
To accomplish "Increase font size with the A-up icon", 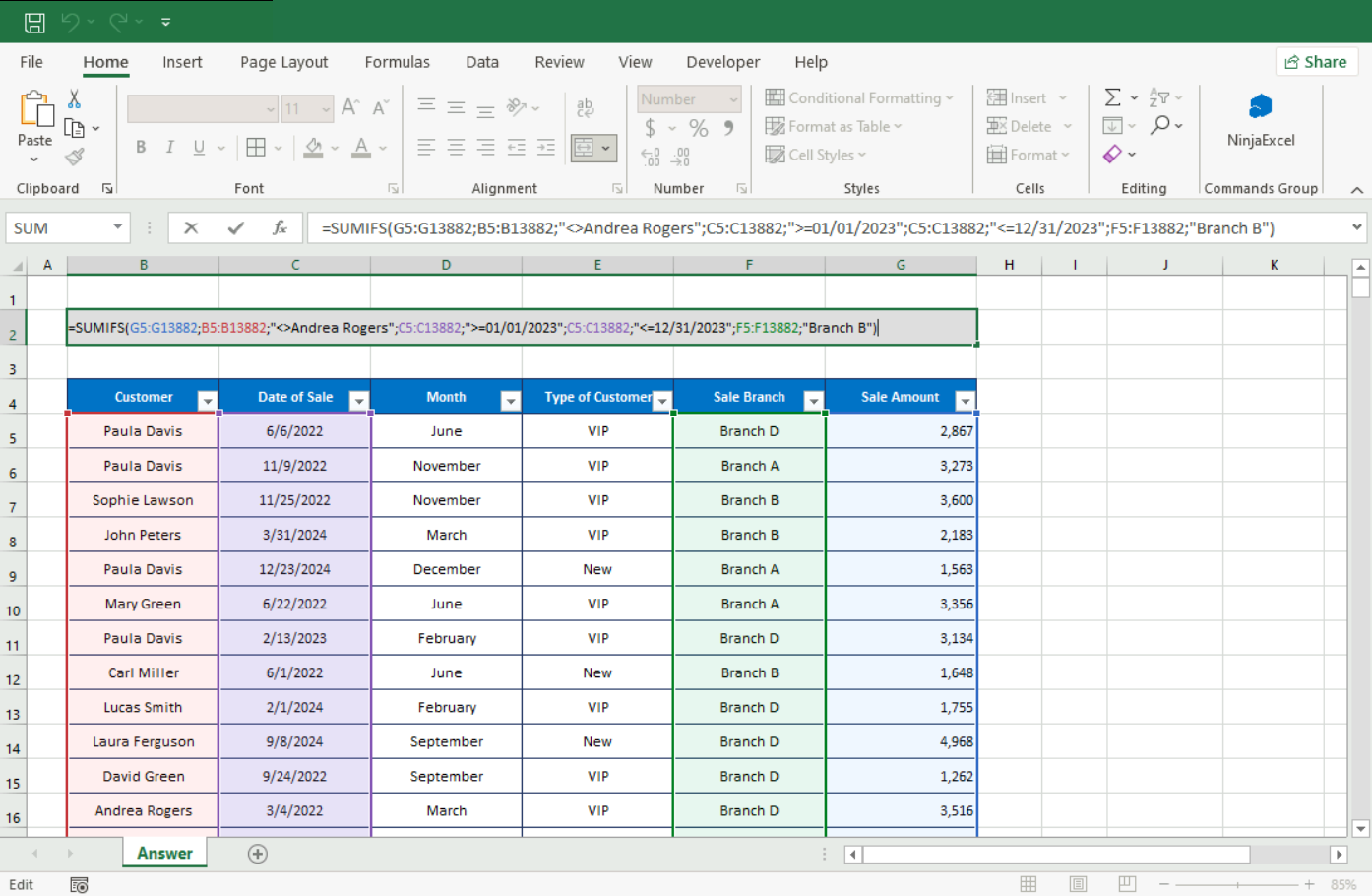I will click(x=350, y=108).
